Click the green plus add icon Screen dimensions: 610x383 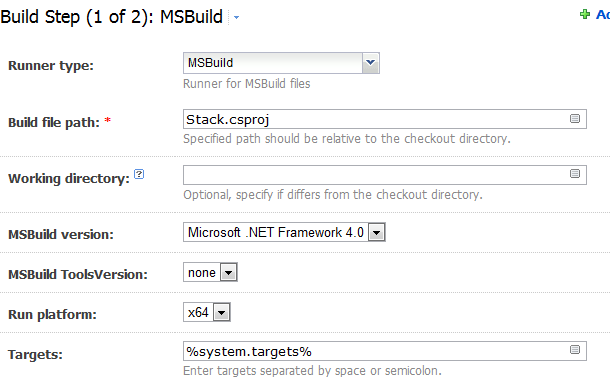click(585, 14)
